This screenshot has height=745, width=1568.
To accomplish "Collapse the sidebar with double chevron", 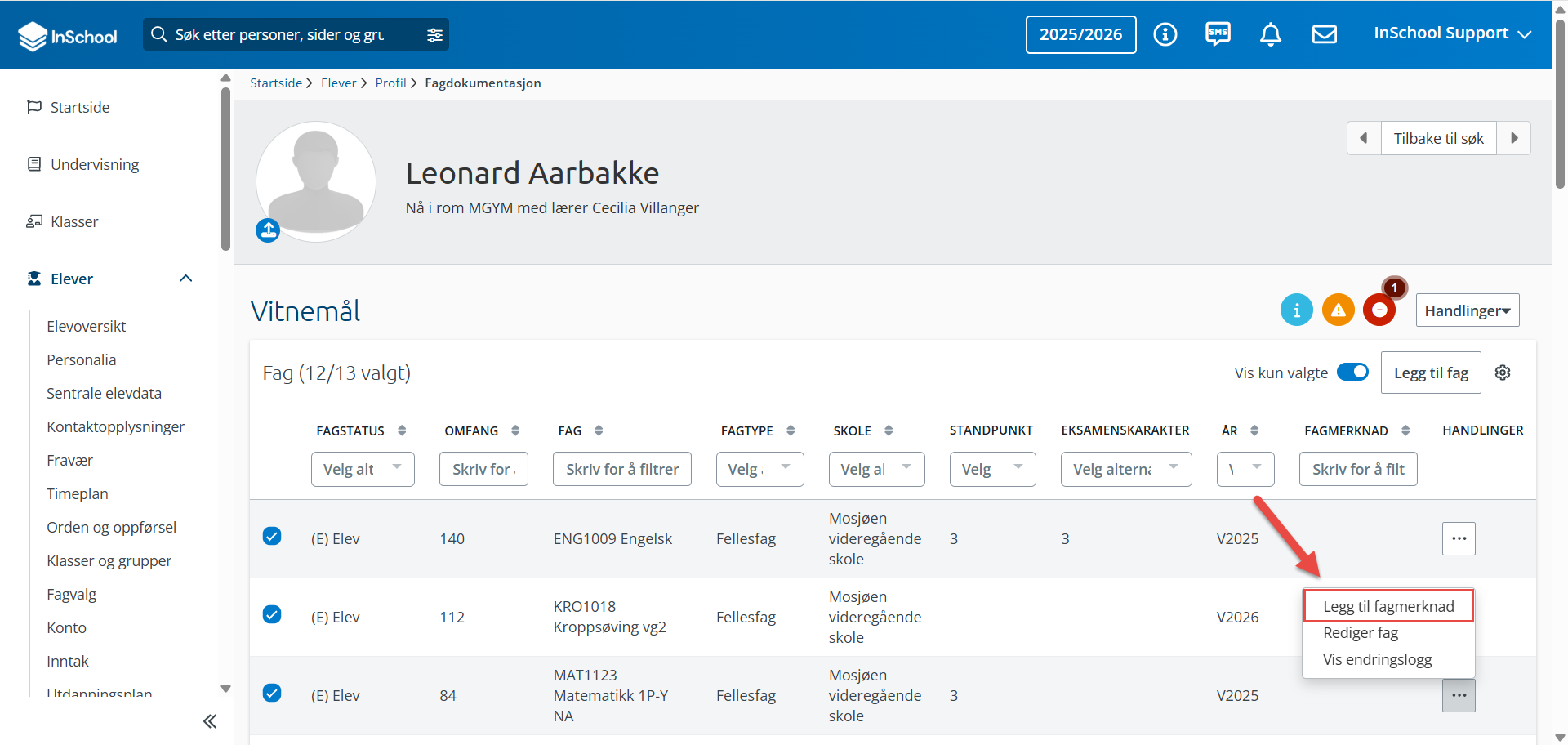I will pyautogui.click(x=210, y=721).
